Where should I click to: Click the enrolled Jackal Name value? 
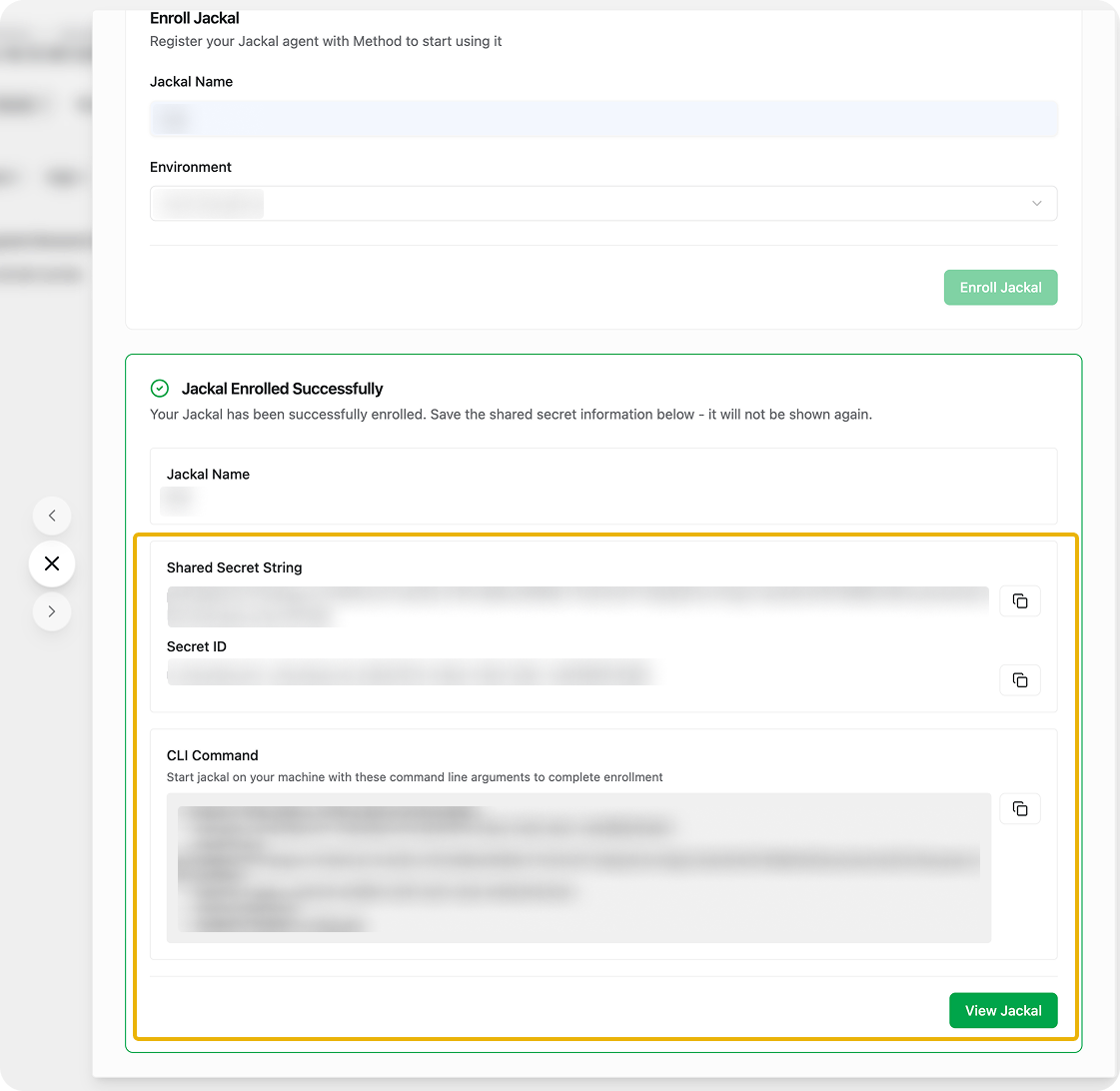tap(178, 498)
